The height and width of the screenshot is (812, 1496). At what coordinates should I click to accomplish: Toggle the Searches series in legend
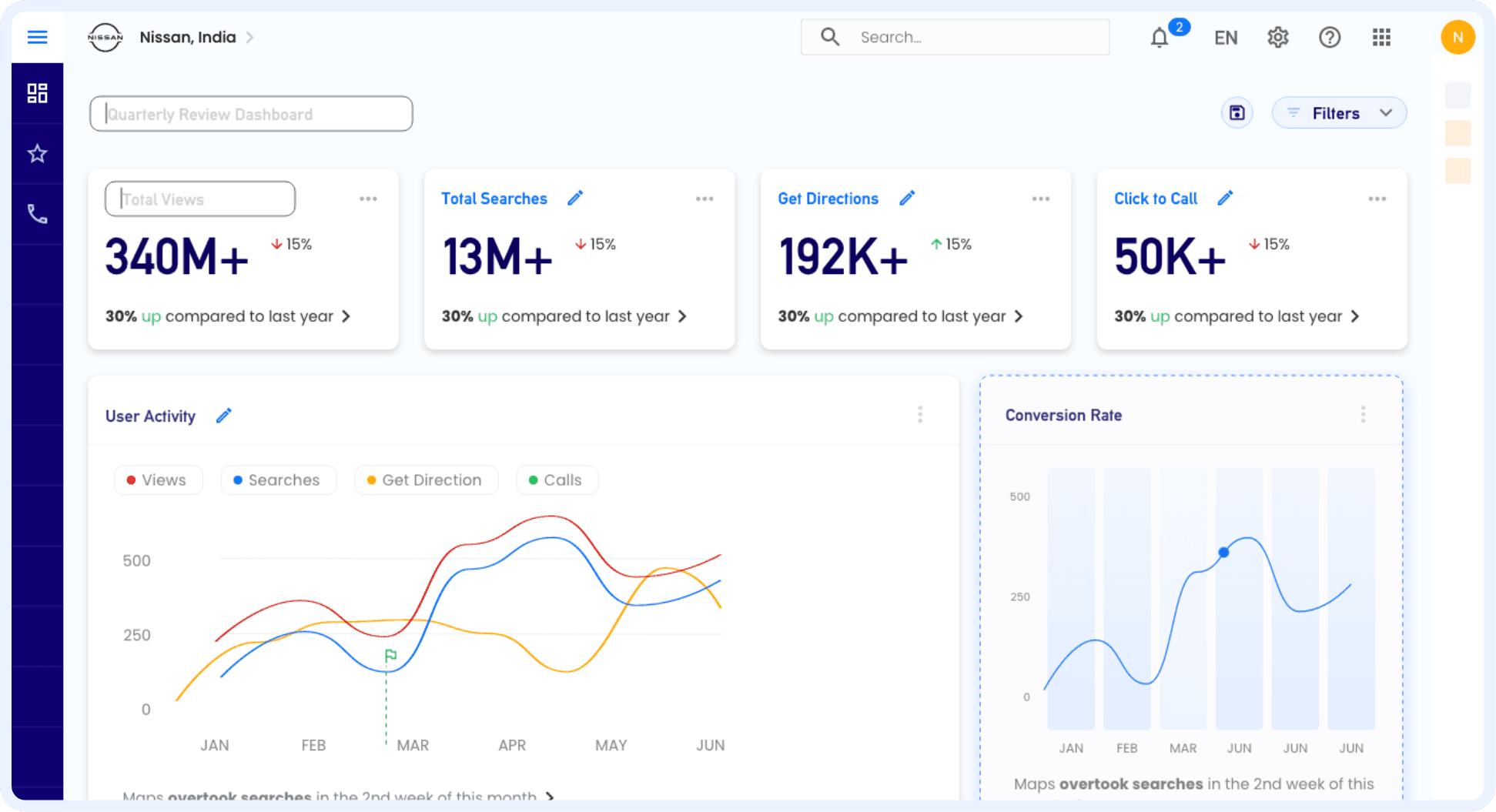tap(278, 480)
